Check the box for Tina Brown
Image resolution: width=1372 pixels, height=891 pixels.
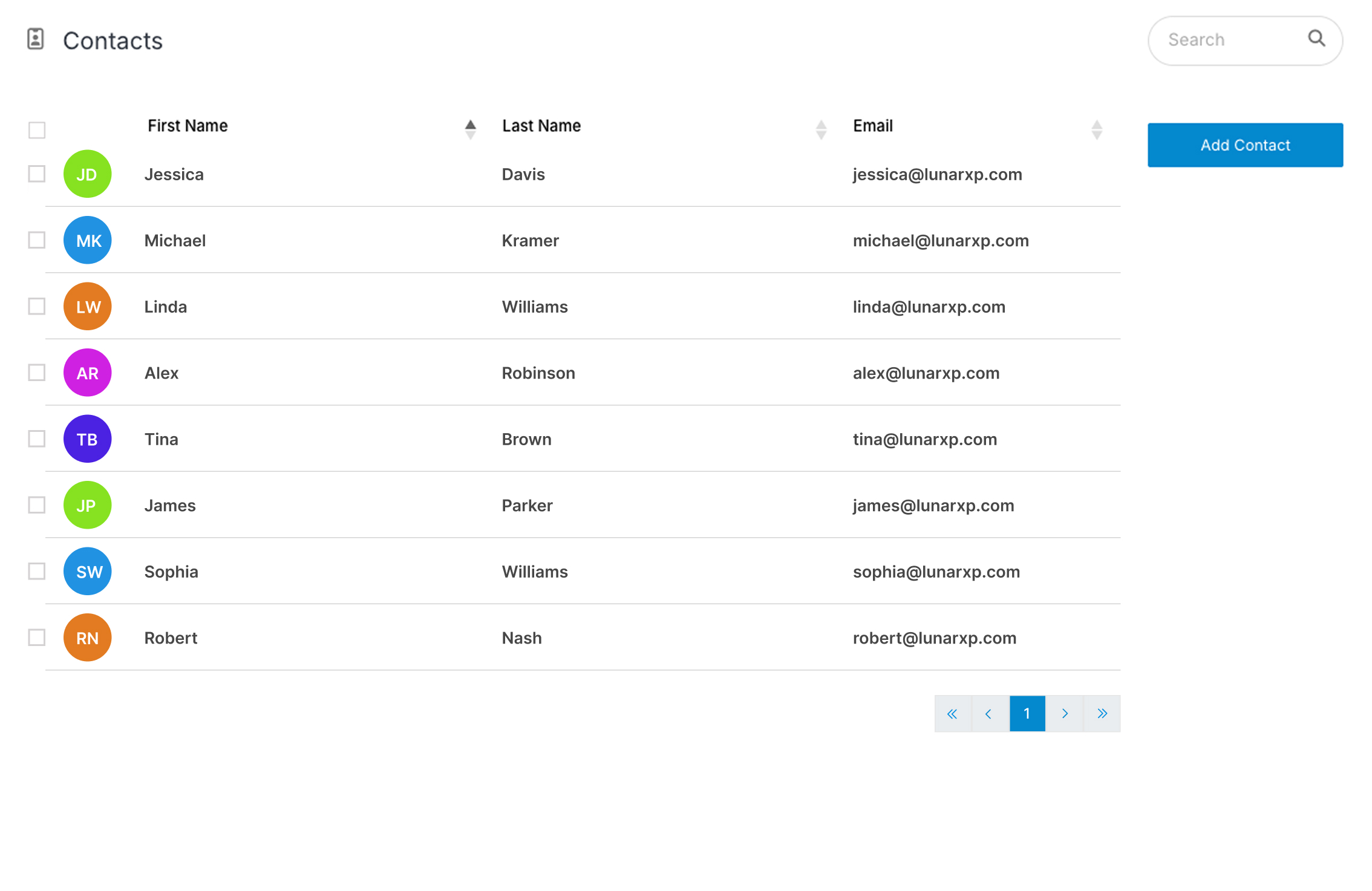coord(37,439)
